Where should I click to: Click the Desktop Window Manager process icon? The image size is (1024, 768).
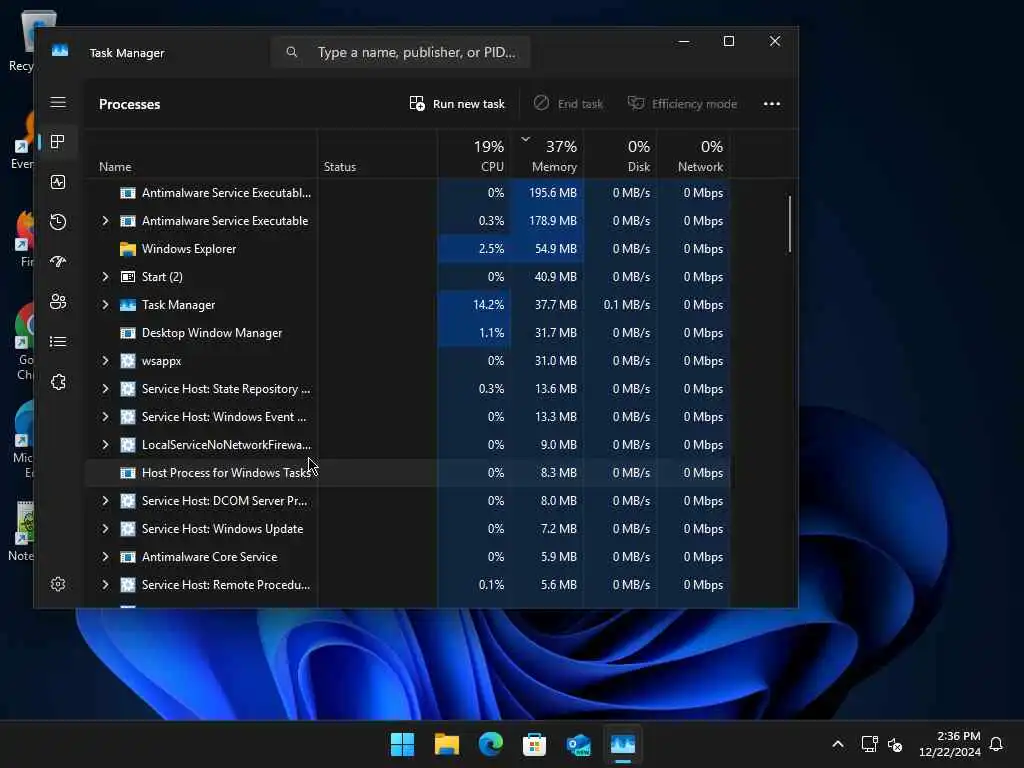[128, 333]
